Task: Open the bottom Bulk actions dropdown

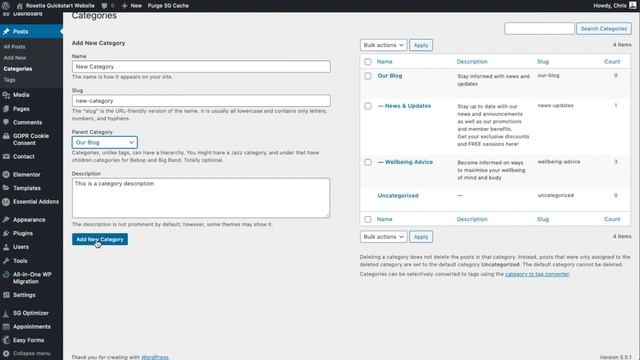Action: (x=383, y=237)
